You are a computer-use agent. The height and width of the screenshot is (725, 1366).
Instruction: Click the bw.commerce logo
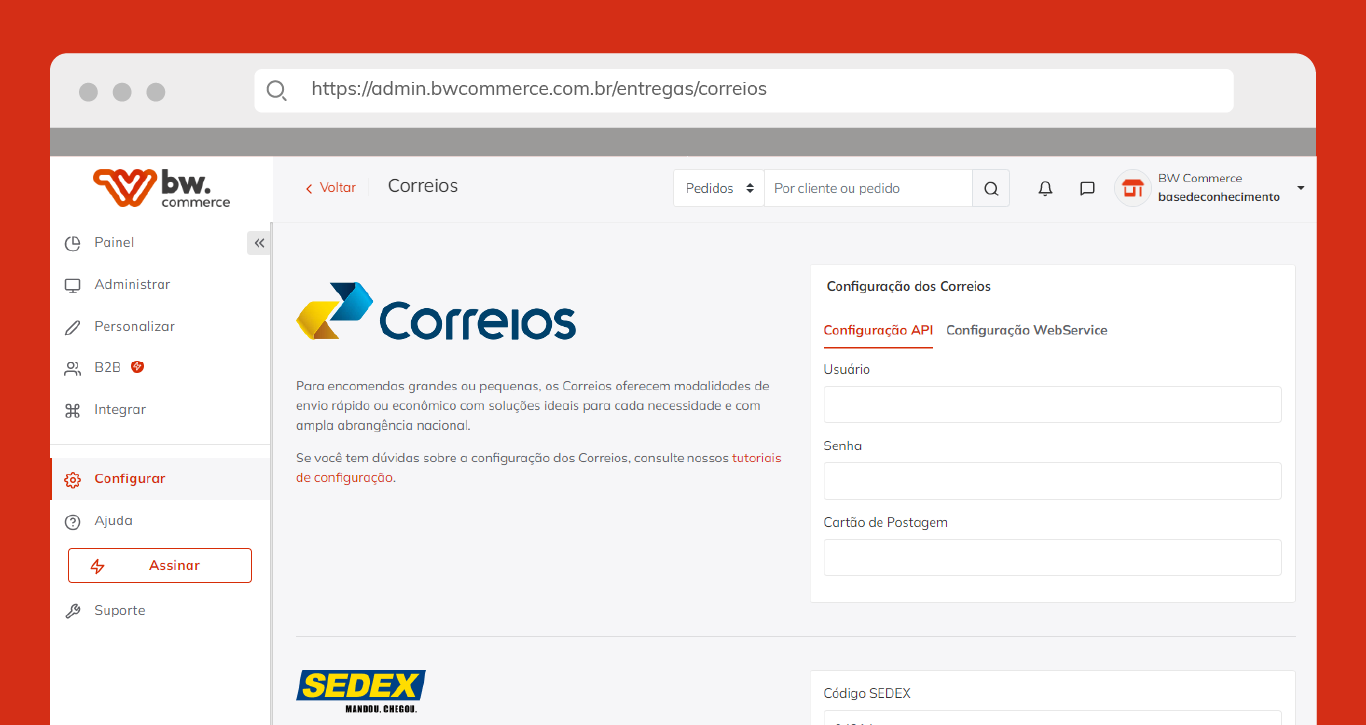tap(162, 188)
